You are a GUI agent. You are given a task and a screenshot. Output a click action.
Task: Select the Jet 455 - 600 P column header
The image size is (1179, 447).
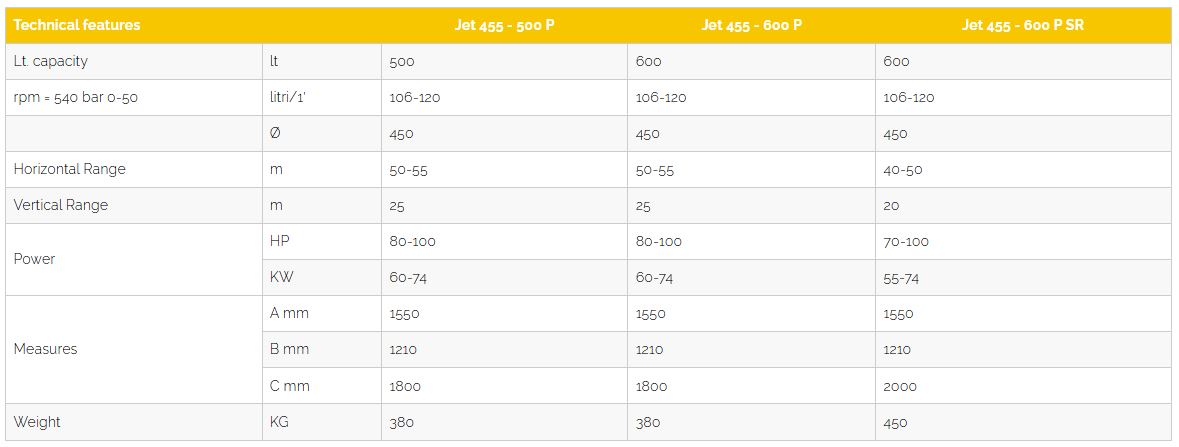point(751,25)
